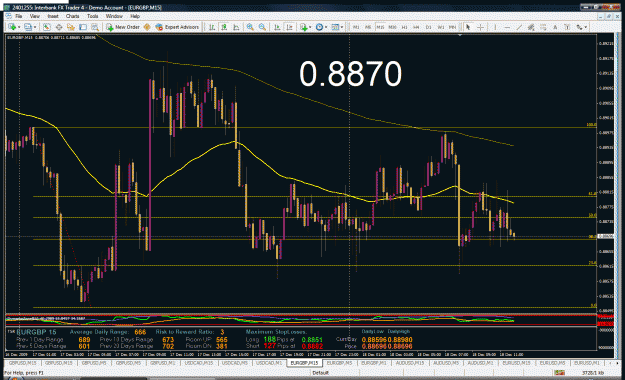This screenshot has height=380, width=625.
Task: Set timeframe to H1
Action: [405, 27]
